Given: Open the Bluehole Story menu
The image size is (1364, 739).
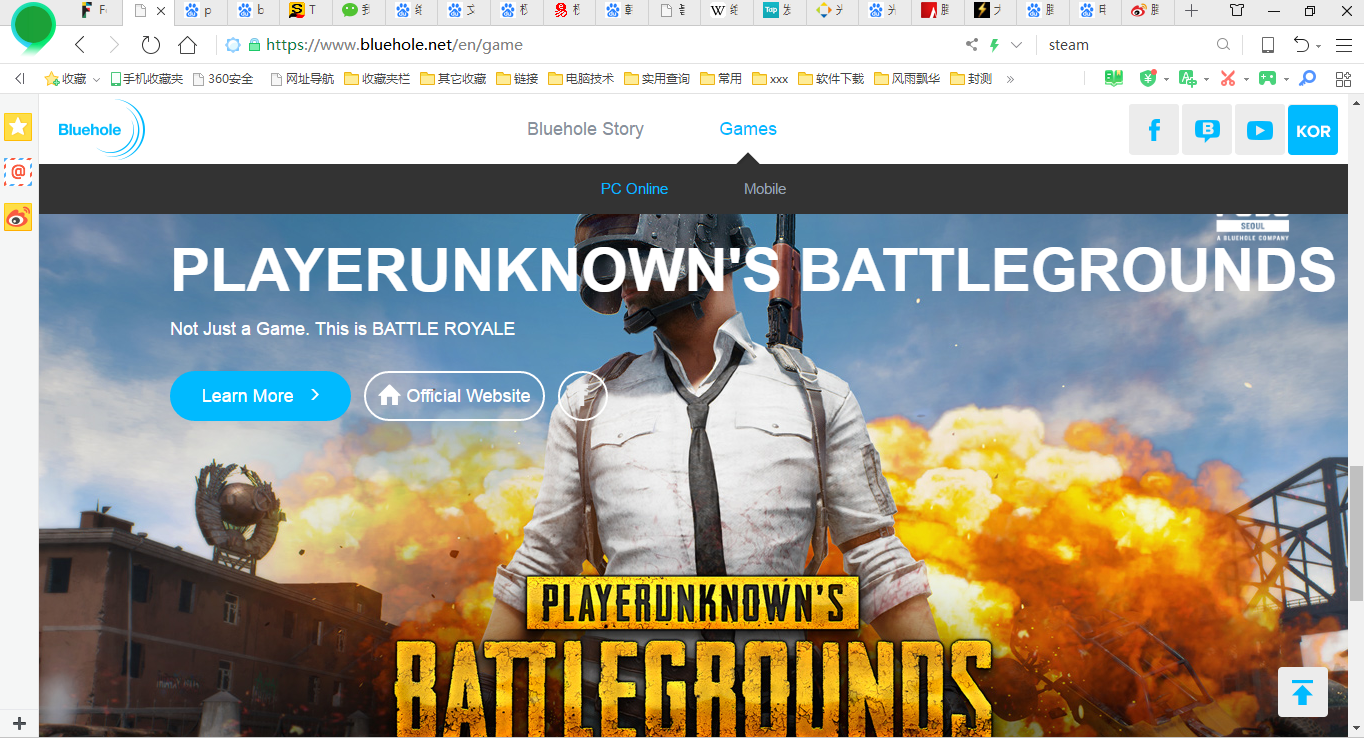Looking at the screenshot, I should coord(585,129).
